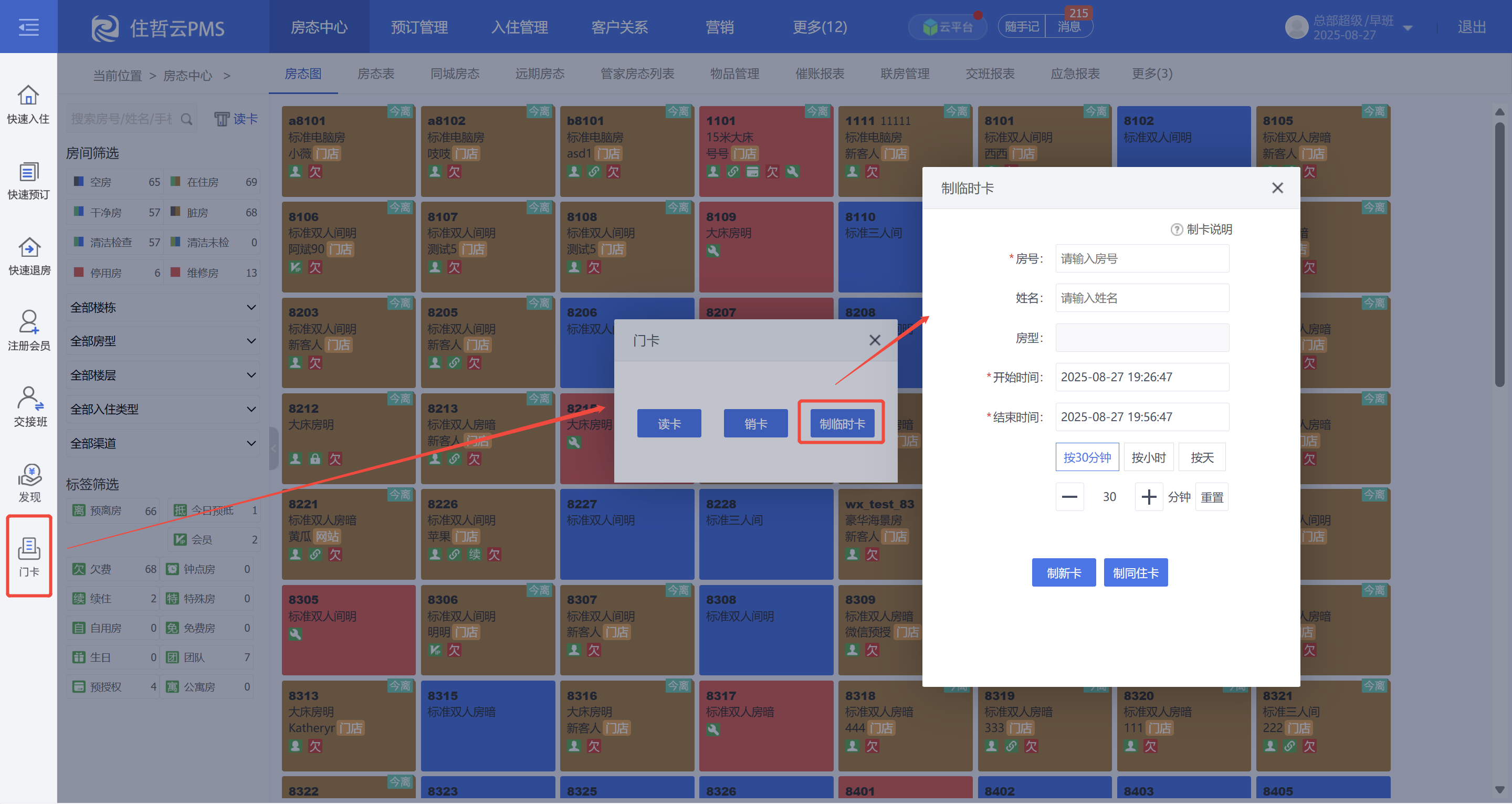
Task: Open 快速预订 document icon
Action: 28,172
